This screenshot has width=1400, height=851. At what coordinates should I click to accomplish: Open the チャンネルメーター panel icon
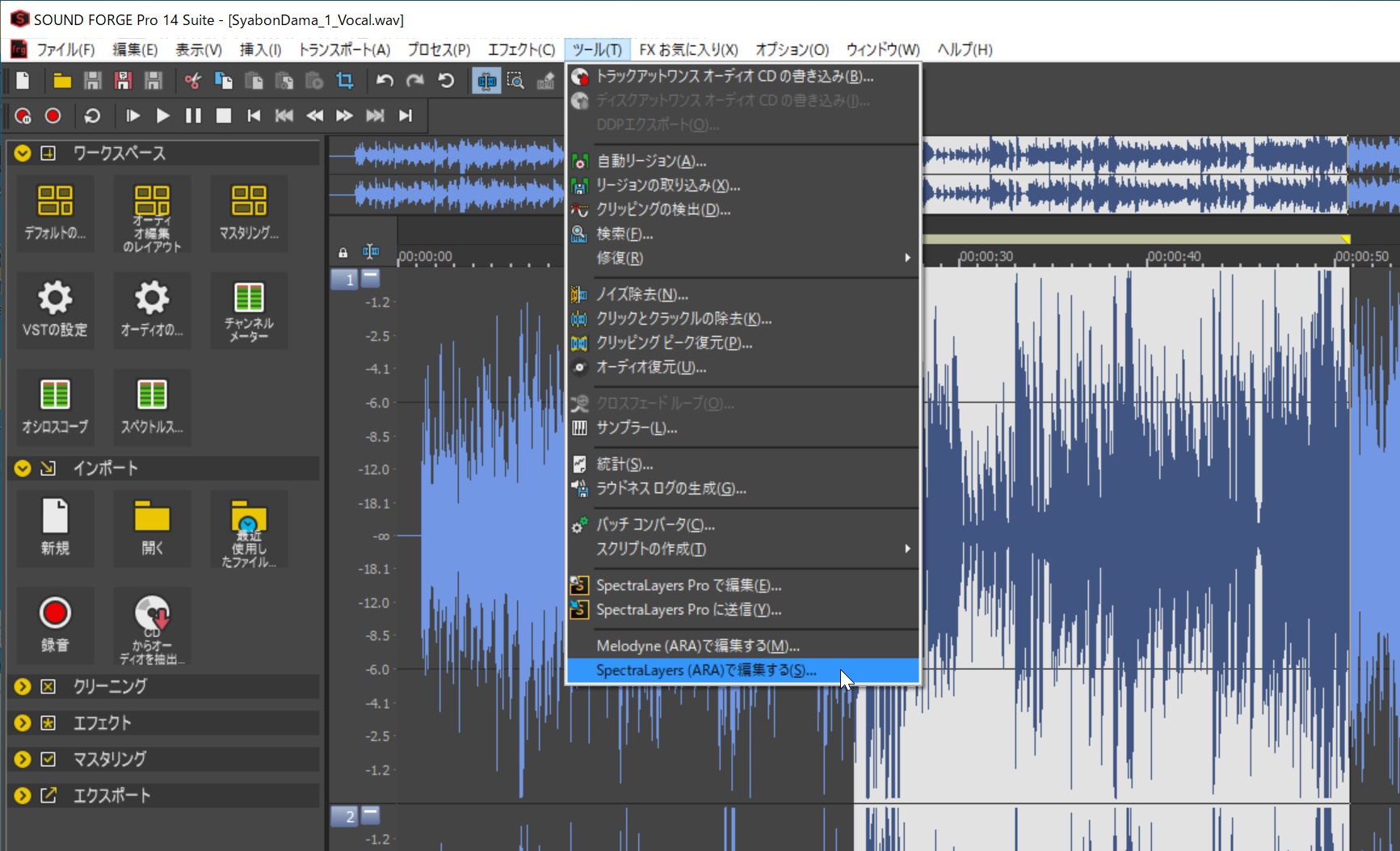coord(249,310)
